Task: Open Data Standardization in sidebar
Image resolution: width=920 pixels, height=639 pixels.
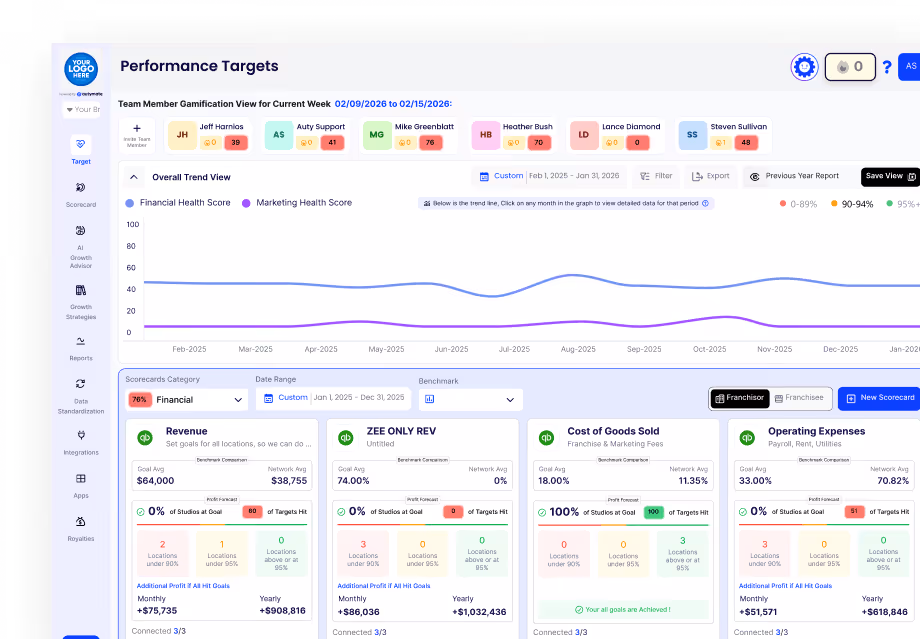Action: tap(81, 396)
